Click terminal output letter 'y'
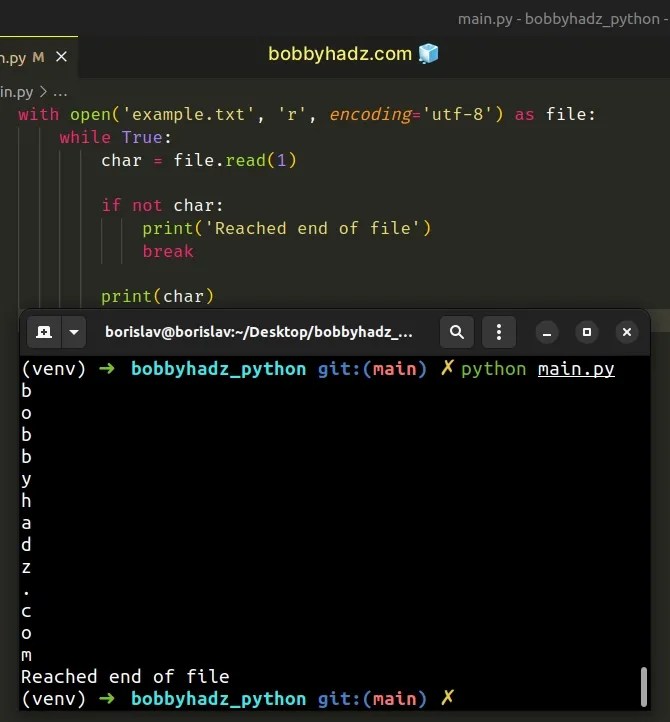Viewport: 670px width, 722px height. [x=26, y=479]
